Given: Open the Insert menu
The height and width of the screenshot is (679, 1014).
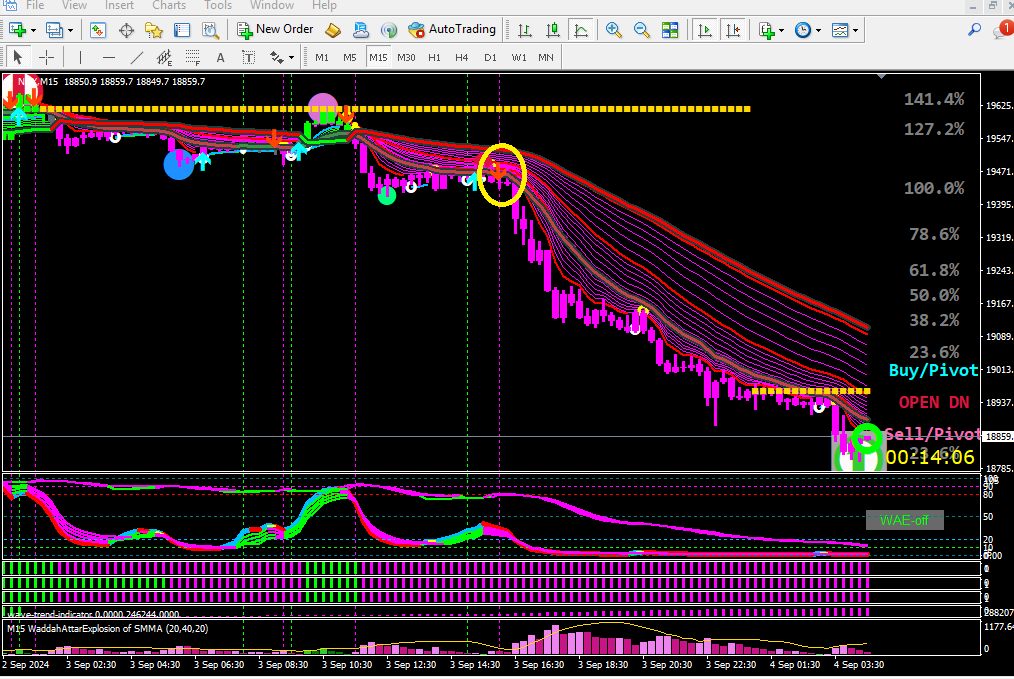Looking at the screenshot, I should point(119,5).
